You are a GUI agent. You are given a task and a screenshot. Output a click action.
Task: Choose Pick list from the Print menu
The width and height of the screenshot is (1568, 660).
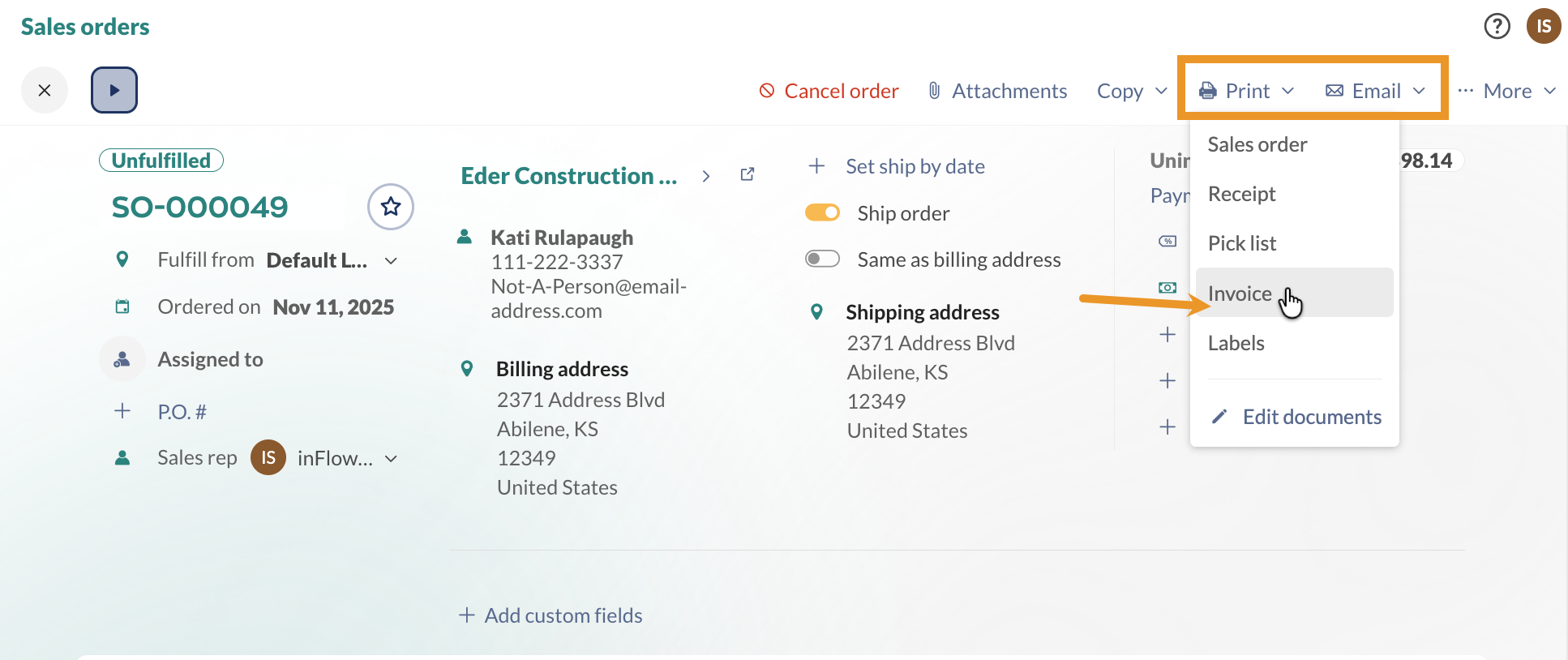(x=1242, y=242)
